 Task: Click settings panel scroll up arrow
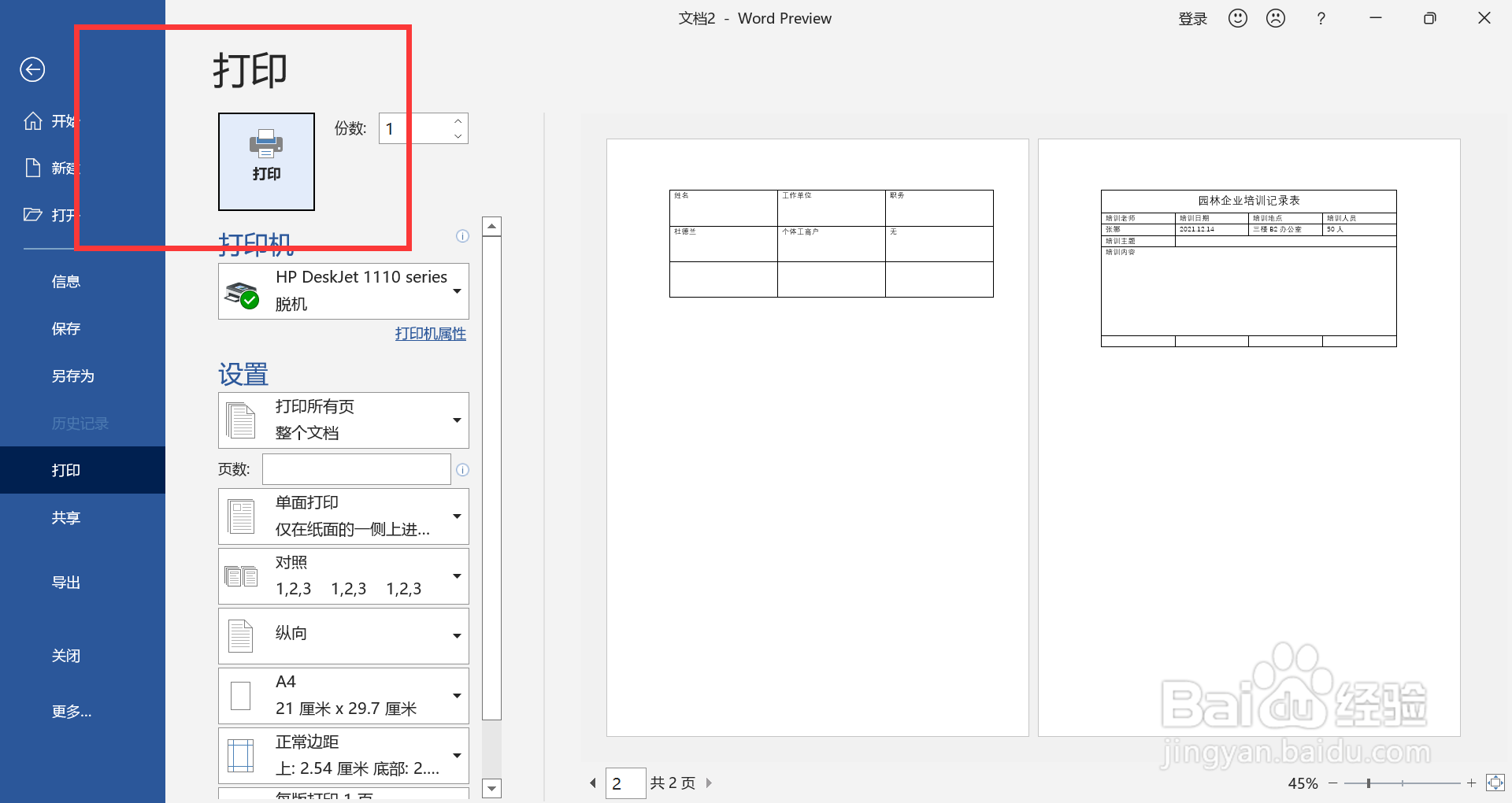pos(491,227)
